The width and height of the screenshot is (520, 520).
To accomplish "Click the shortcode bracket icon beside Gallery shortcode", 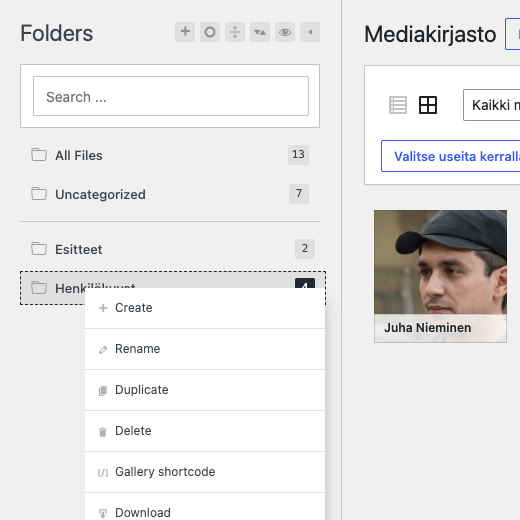I will pos(103,473).
